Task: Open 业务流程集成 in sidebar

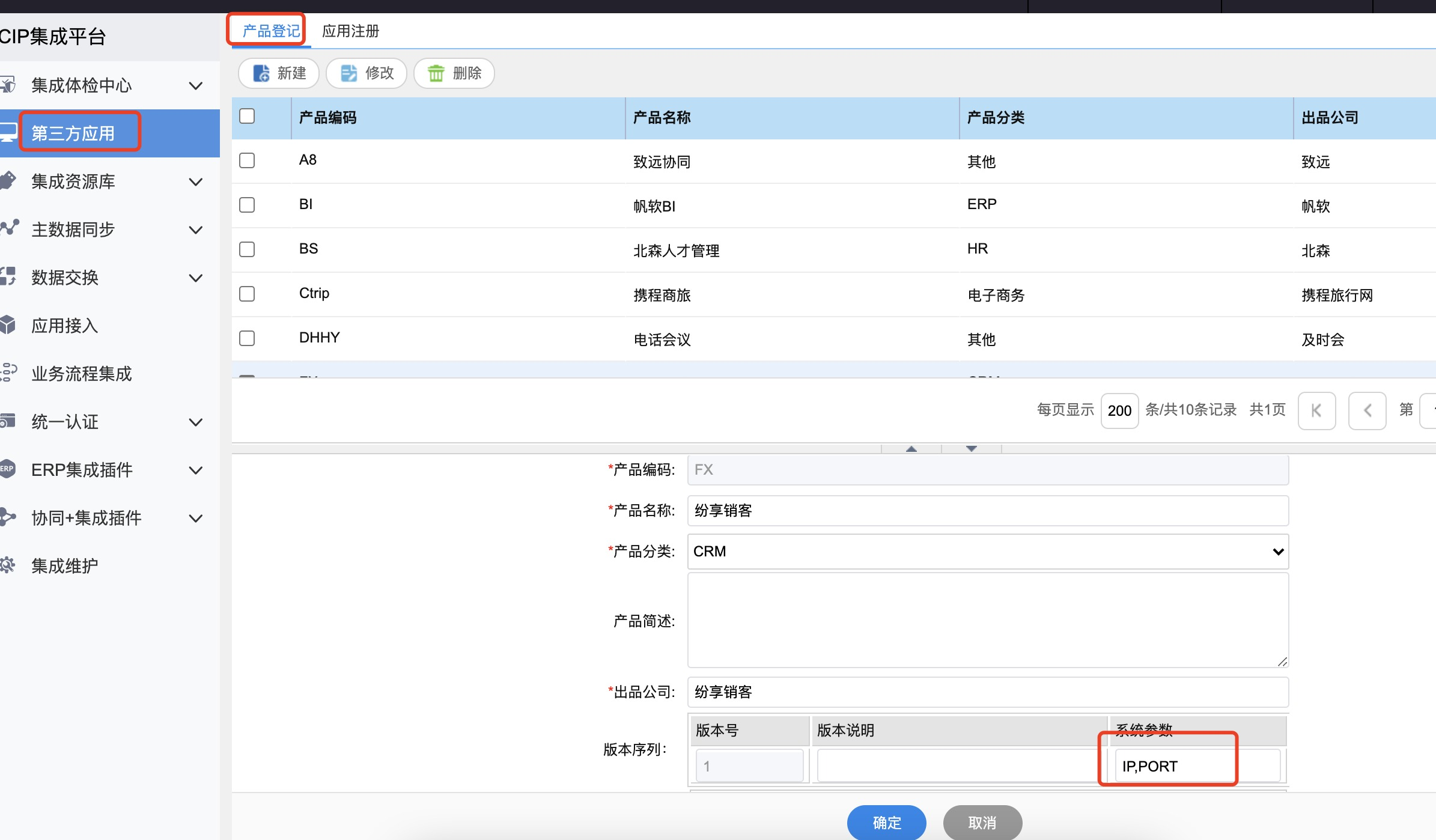Action: 110,374
